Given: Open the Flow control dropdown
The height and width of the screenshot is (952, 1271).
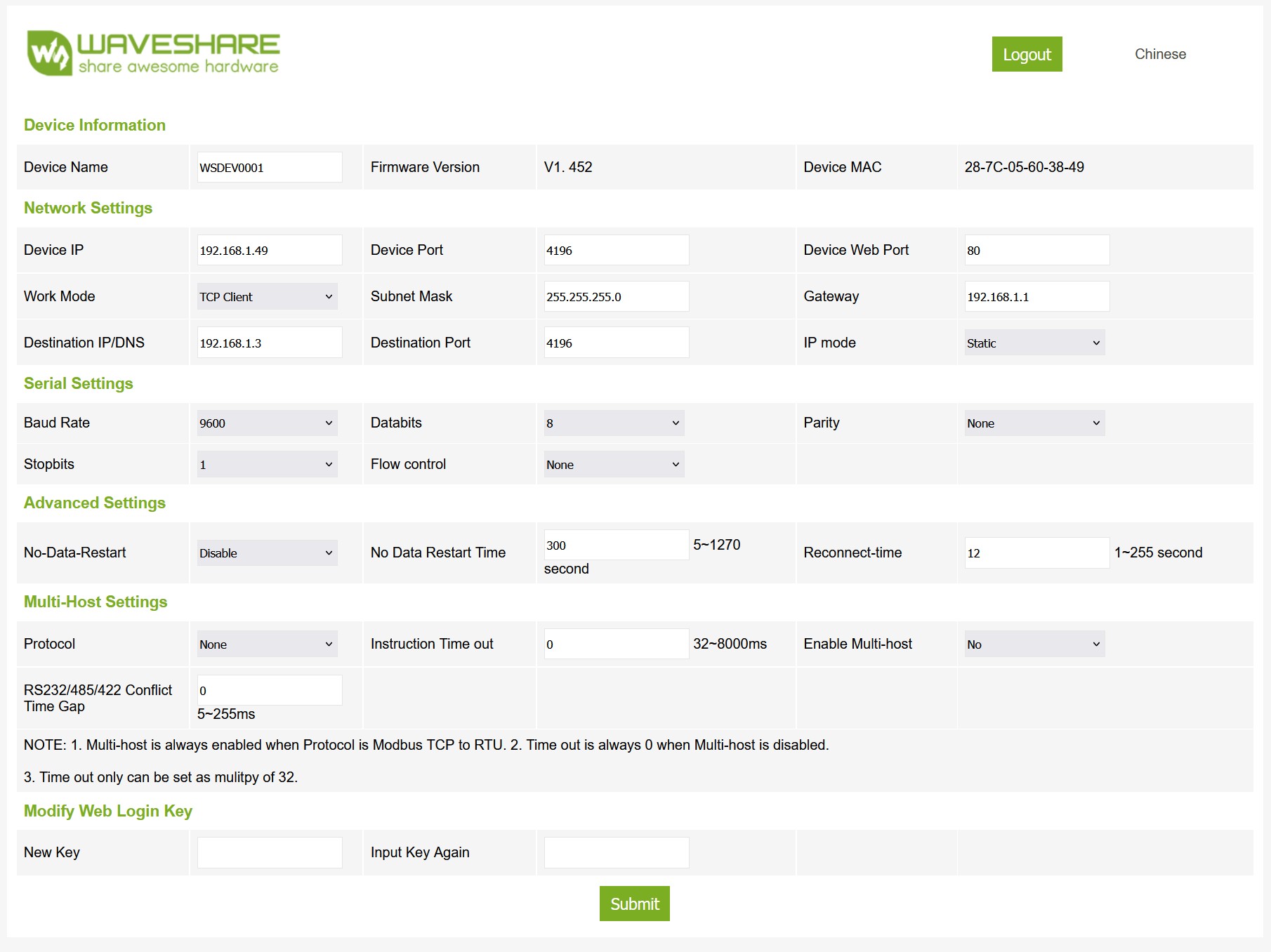Looking at the screenshot, I should click(x=612, y=464).
